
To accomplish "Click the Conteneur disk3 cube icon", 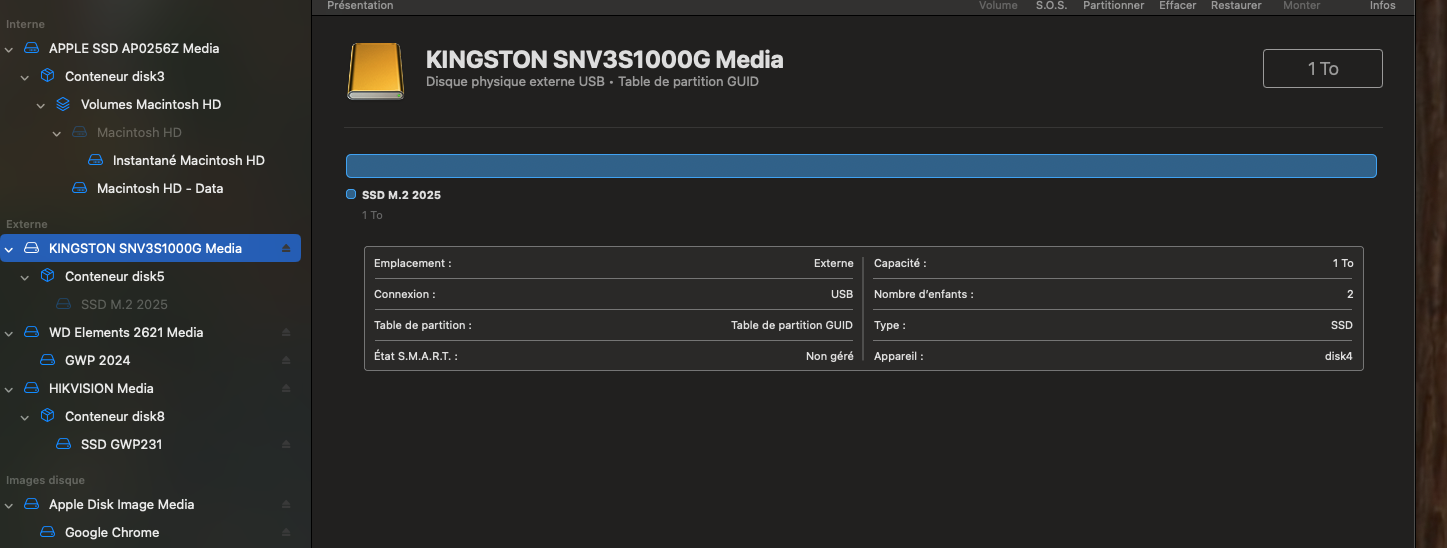I will click(x=47, y=76).
